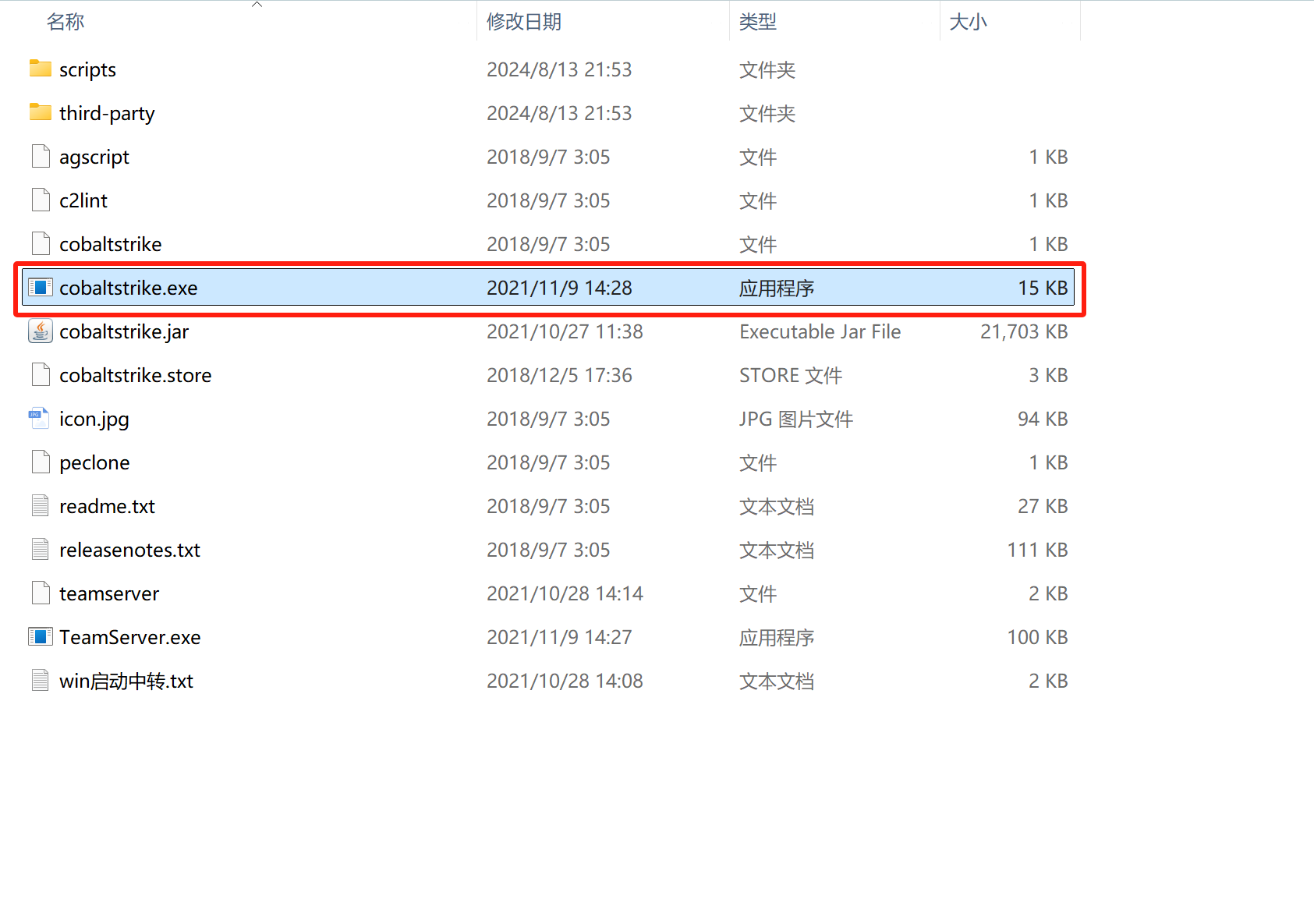Select the win启动中转.txt file name
The image size is (1314, 924).
click(x=126, y=681)
